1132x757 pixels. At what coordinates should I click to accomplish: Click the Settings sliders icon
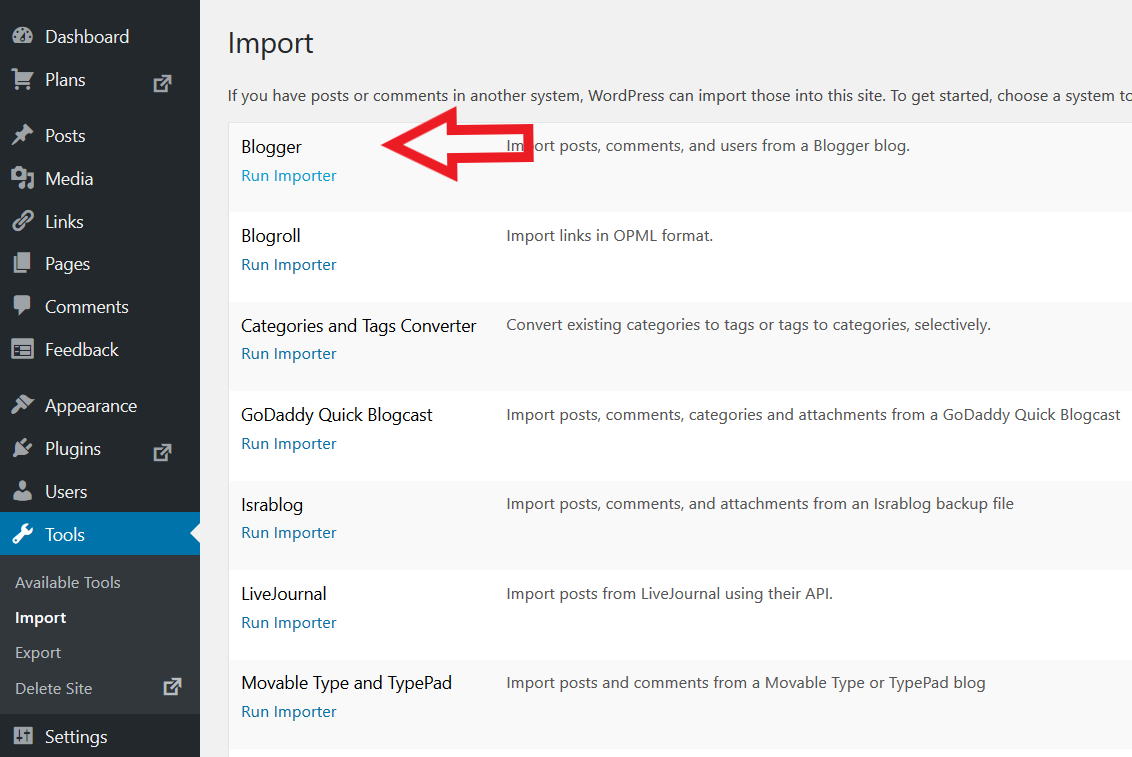(x=22, y=735)
